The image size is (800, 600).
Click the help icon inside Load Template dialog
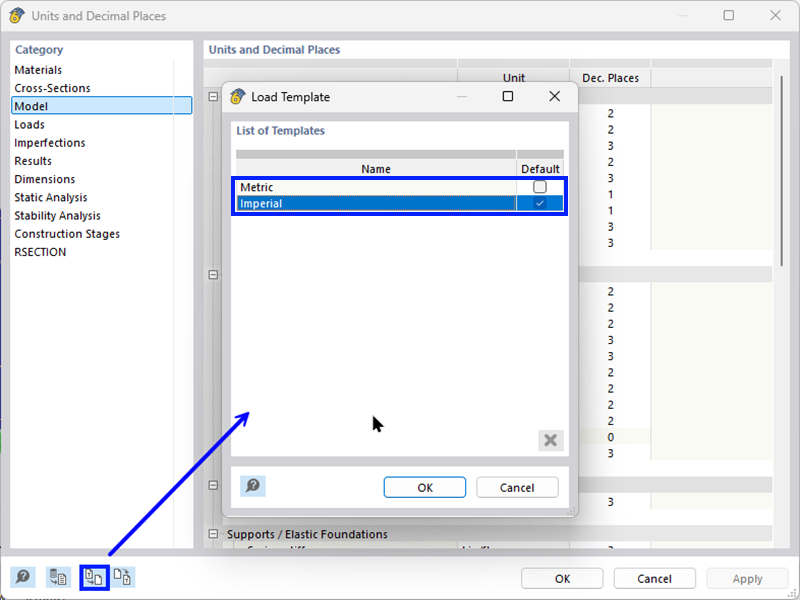(x=253, y=486)
